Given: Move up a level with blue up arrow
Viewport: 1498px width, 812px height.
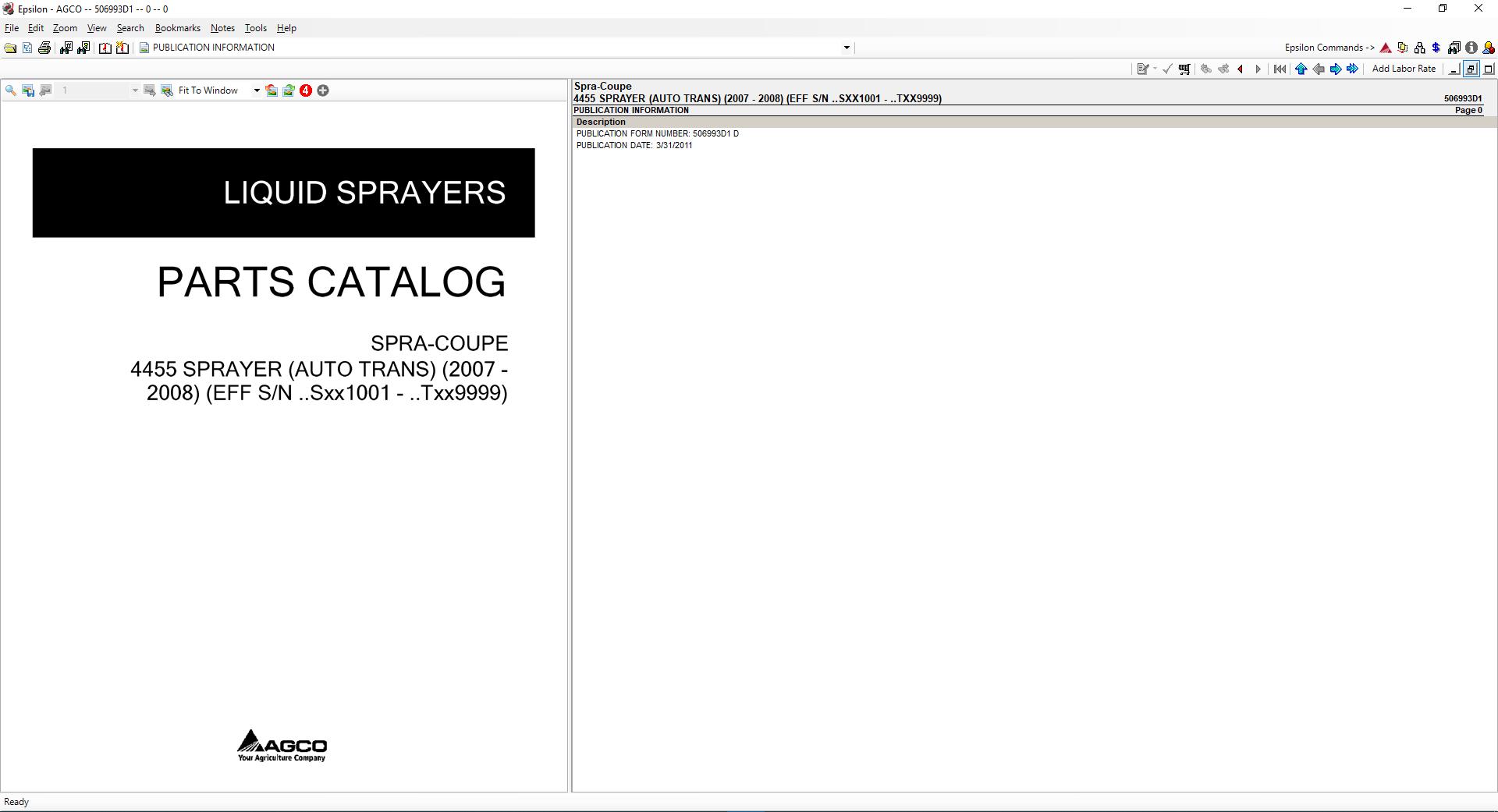Looking at the screenshot, I should click(1301, 69).
